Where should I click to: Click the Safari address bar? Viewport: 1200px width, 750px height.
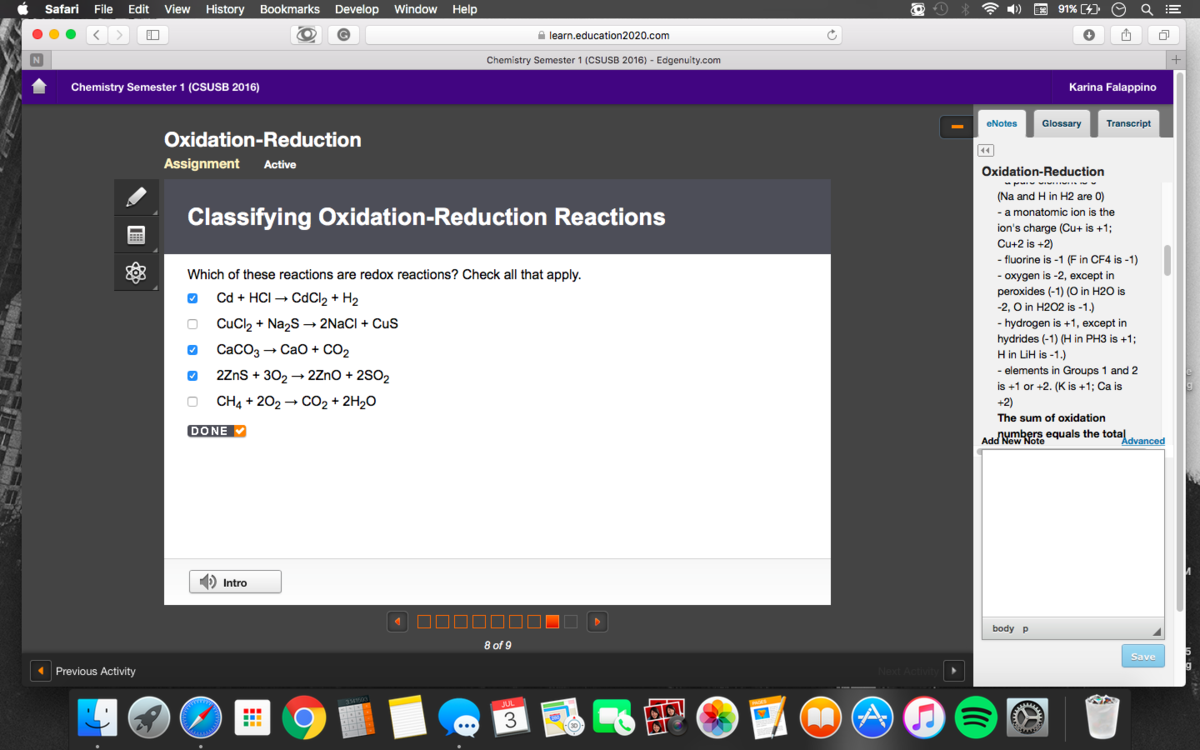(603, 35)
